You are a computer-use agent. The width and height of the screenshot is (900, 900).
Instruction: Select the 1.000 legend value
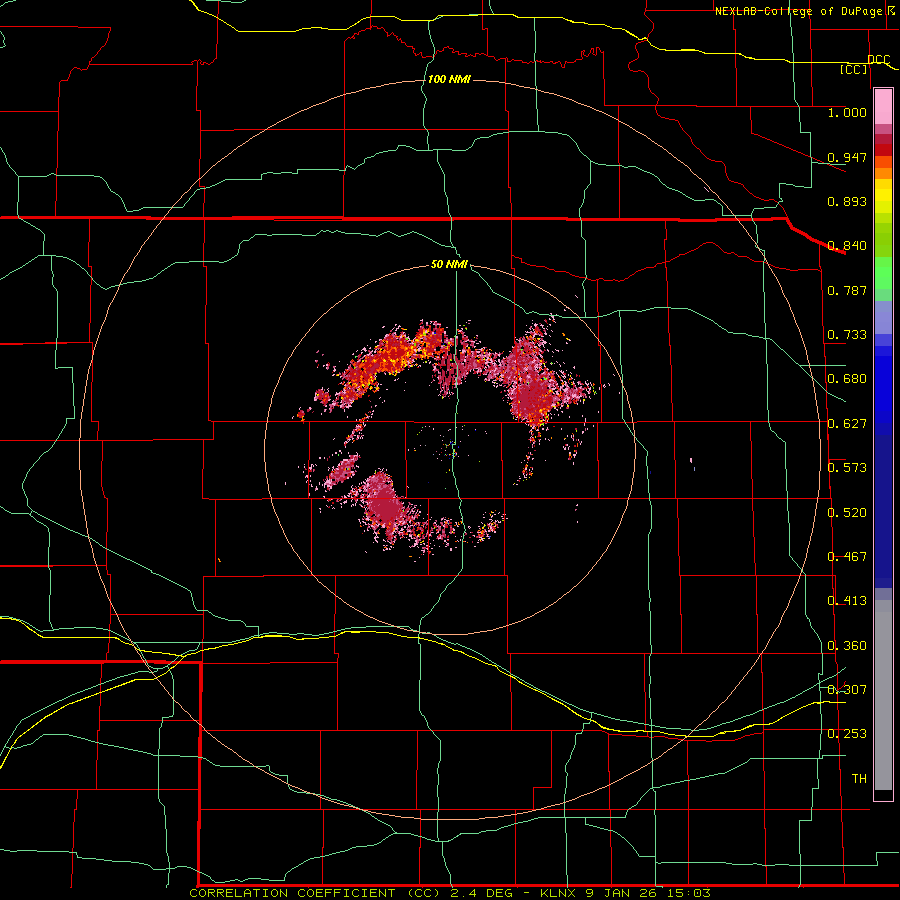tap(847, 112)
